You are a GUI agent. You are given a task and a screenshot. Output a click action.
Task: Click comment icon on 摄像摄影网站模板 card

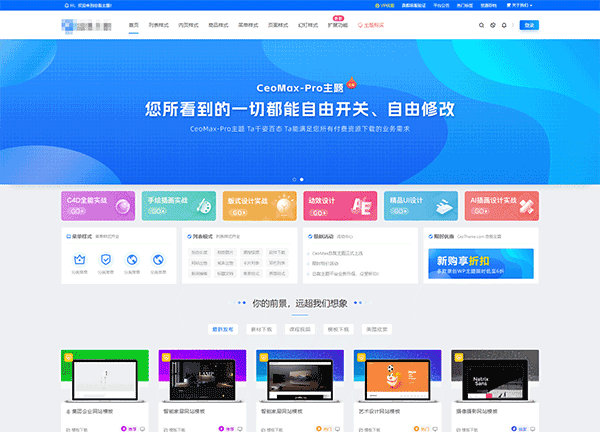pyautogui.click(x=533, y=429)
